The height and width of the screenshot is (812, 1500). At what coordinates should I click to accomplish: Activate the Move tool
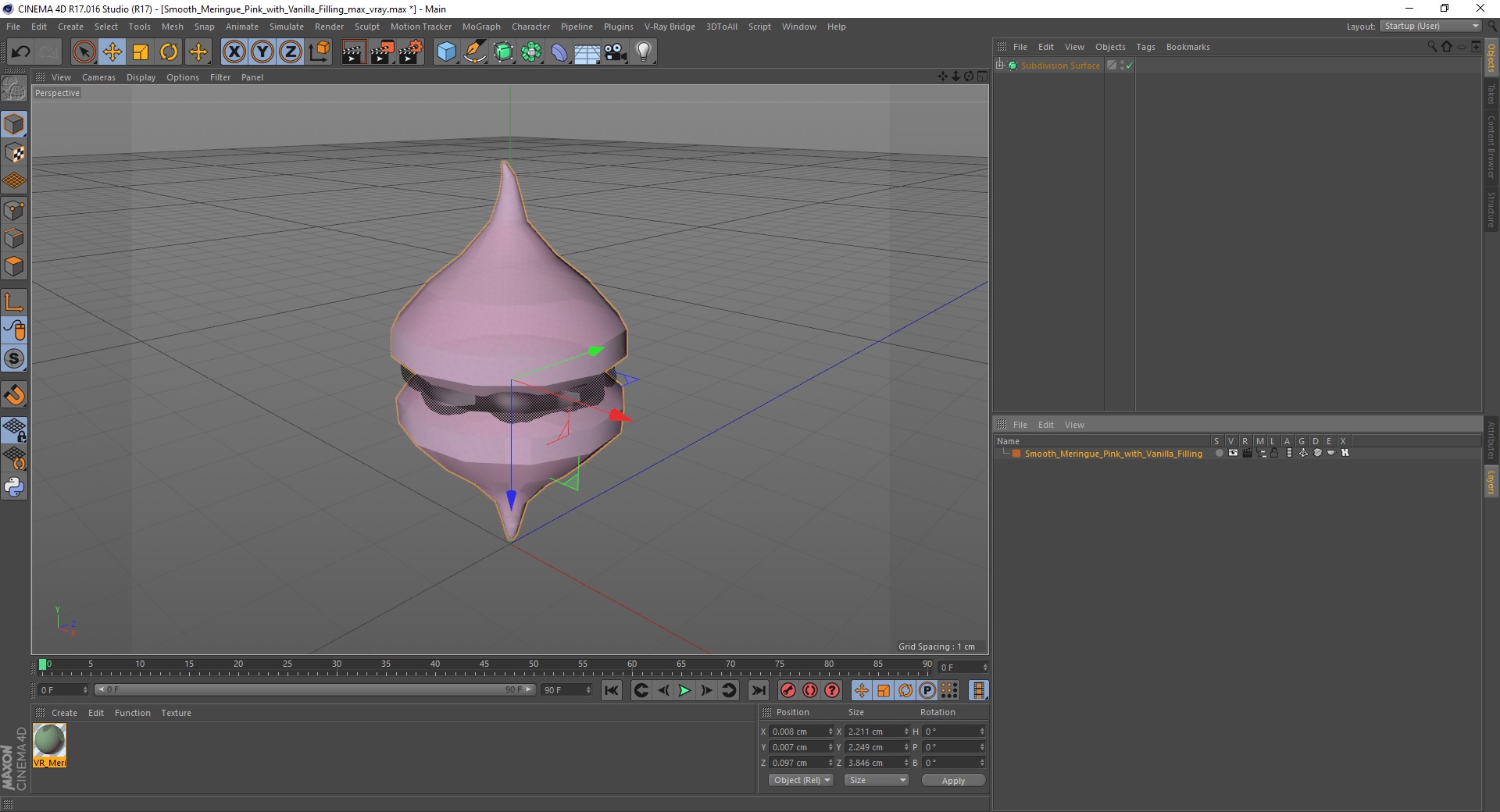click(x=112, y=52)
